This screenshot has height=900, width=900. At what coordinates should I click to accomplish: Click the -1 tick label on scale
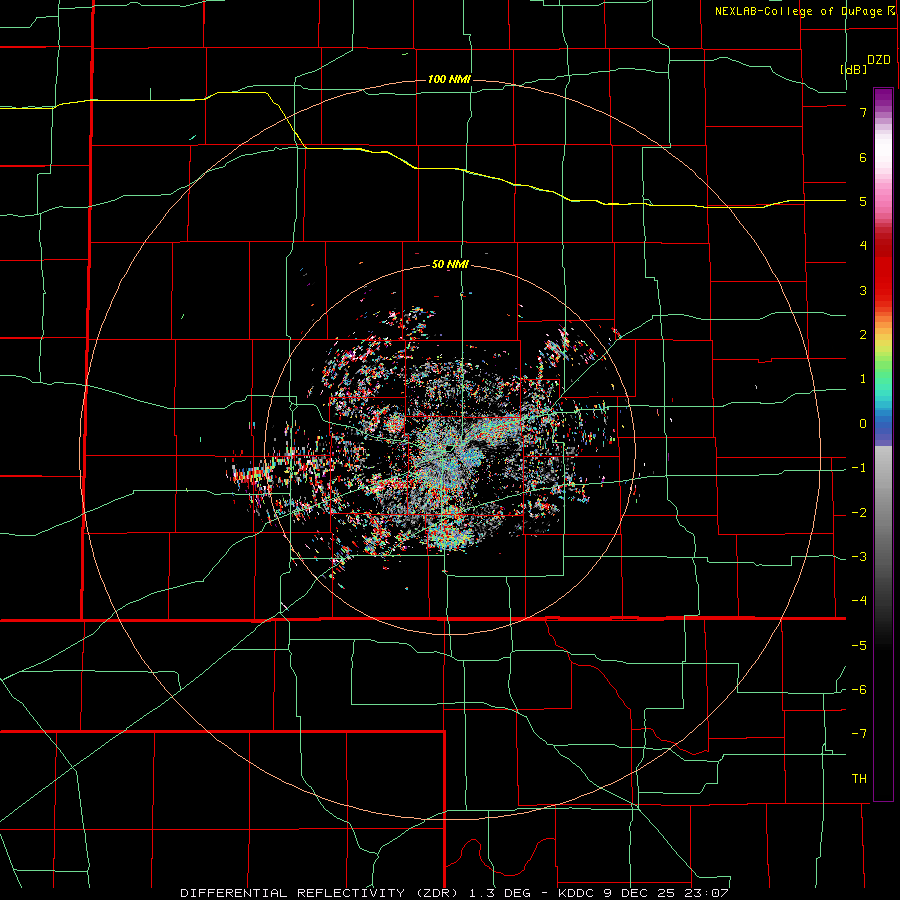click(x=859, y=468)
